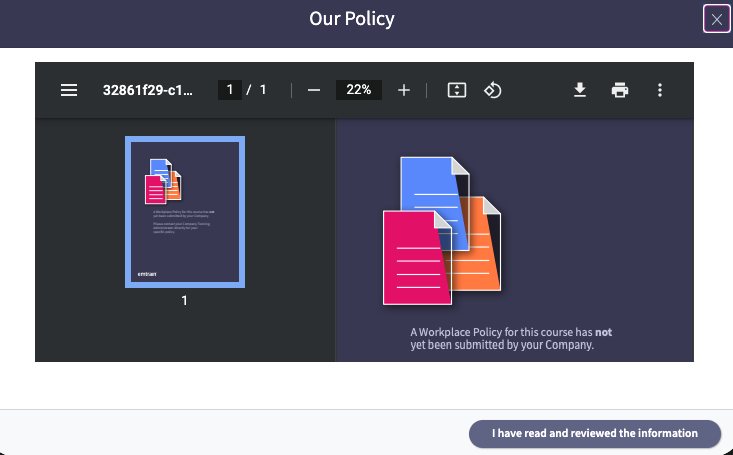
Task: Click the current page number field
Action: [x=230, y=90]
